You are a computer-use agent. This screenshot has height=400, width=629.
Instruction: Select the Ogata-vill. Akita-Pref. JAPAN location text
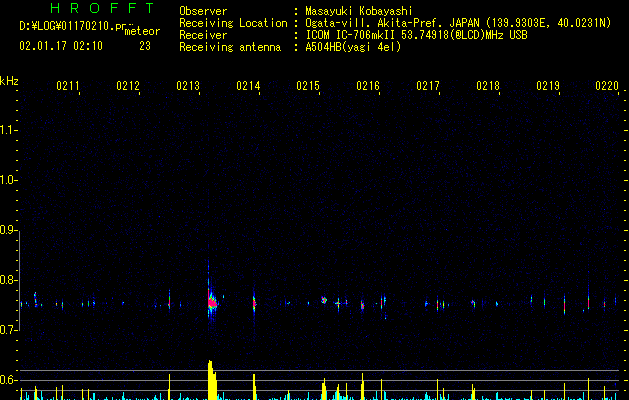pos(458,23)
